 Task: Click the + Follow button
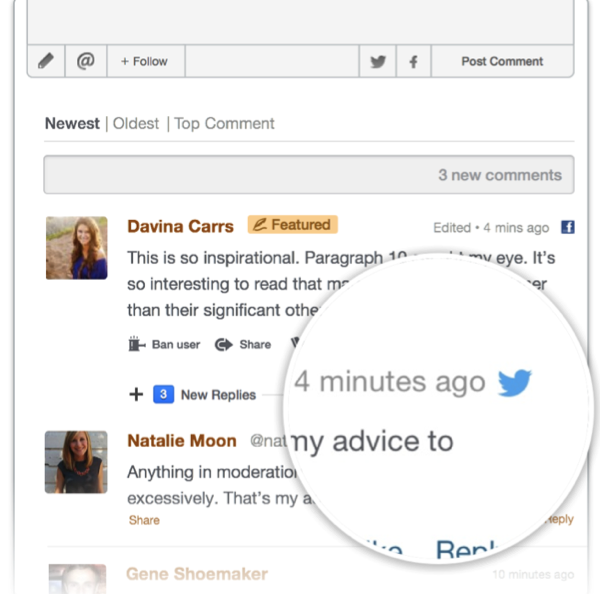pos(145,61)
